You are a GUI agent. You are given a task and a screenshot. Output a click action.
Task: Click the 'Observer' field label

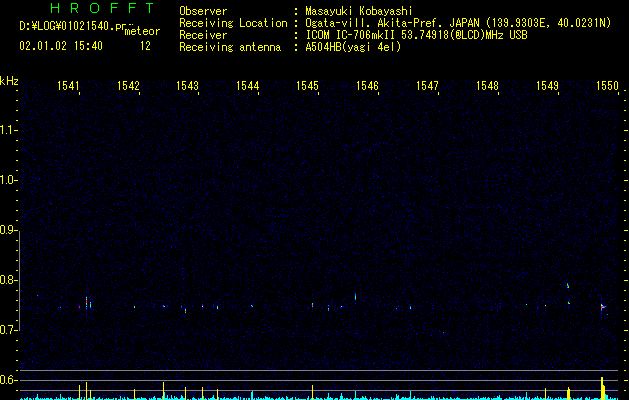pyautogui.click(x=203, y=11)
